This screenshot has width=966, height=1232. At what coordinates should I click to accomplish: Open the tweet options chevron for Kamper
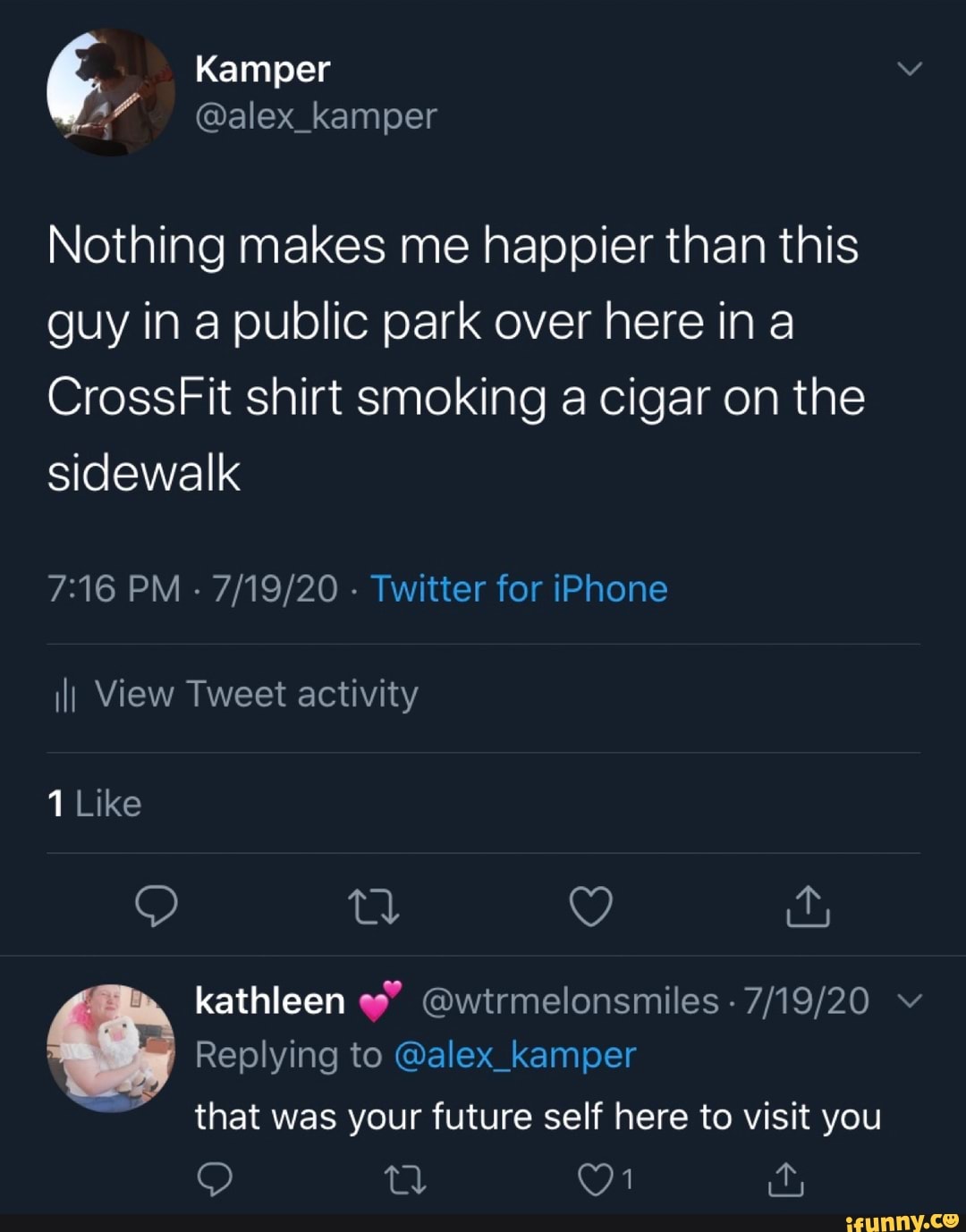coord(909,69)
